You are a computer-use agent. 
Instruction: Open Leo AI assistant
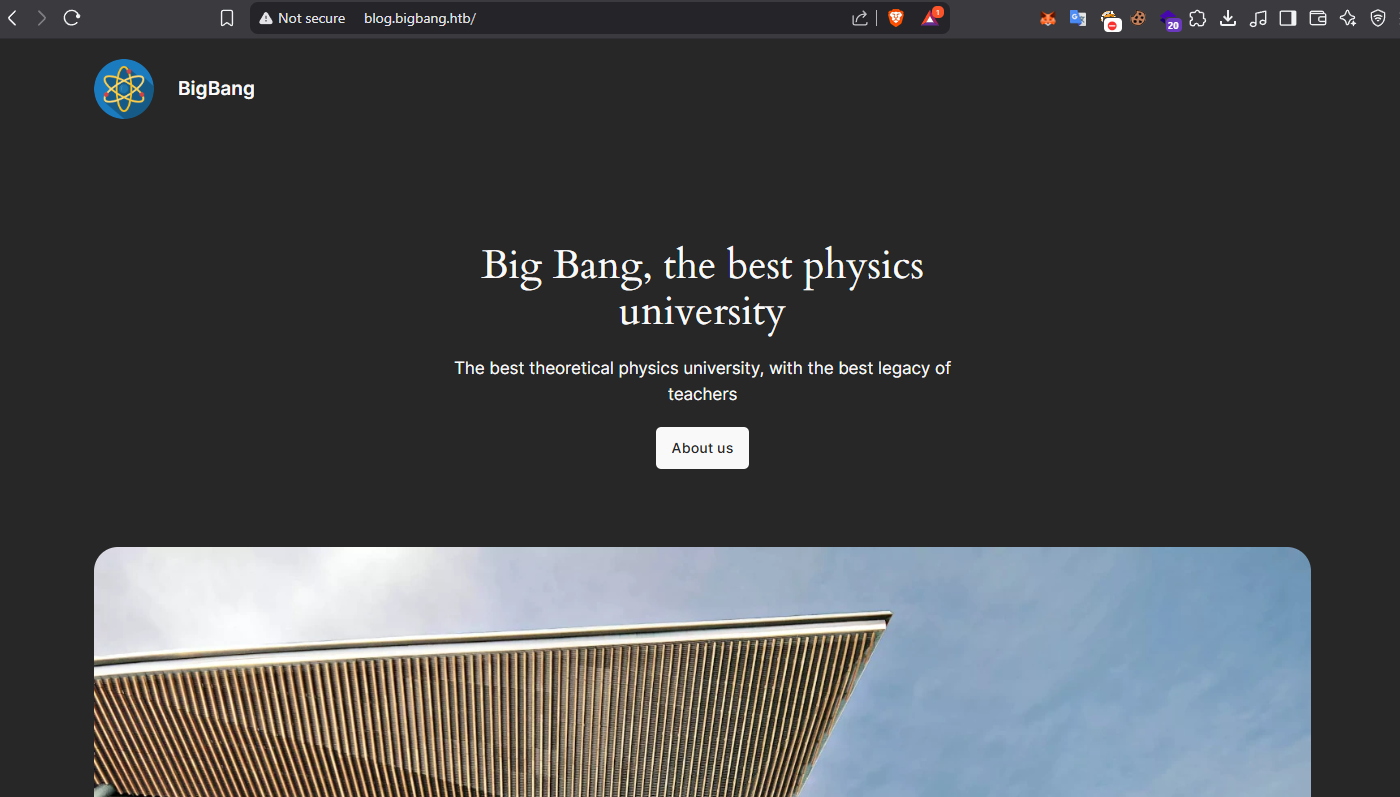[1347, 17]
